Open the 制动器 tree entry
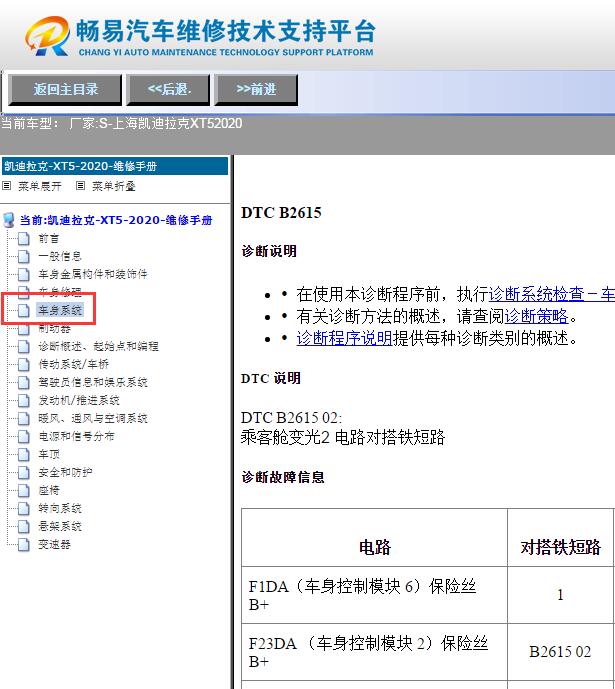The width and height of the screenshot is (615, 689). pos(54,329)
